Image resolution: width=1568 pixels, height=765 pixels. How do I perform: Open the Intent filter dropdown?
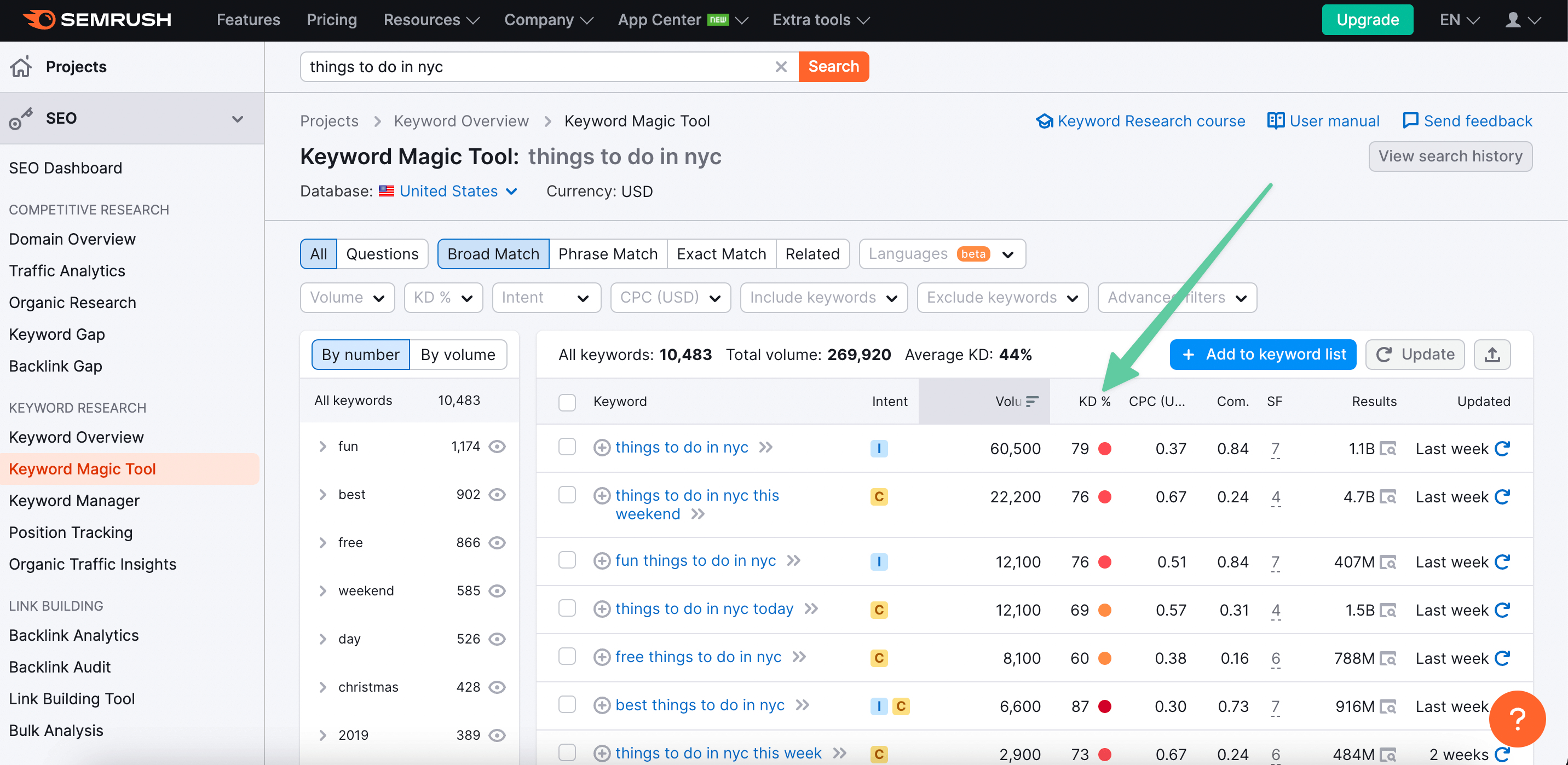click(546, 298)
